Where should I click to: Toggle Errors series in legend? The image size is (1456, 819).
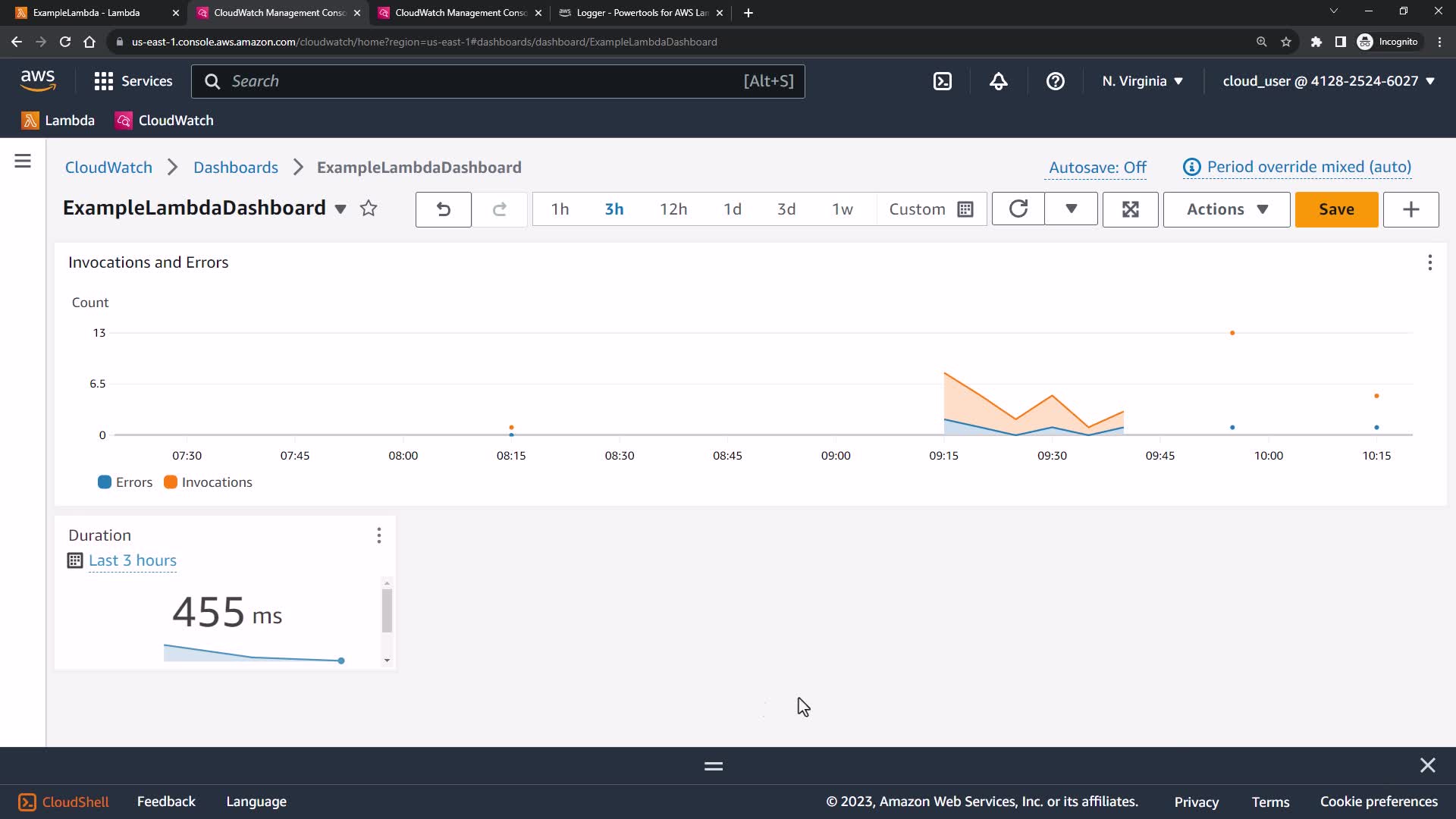126,482
